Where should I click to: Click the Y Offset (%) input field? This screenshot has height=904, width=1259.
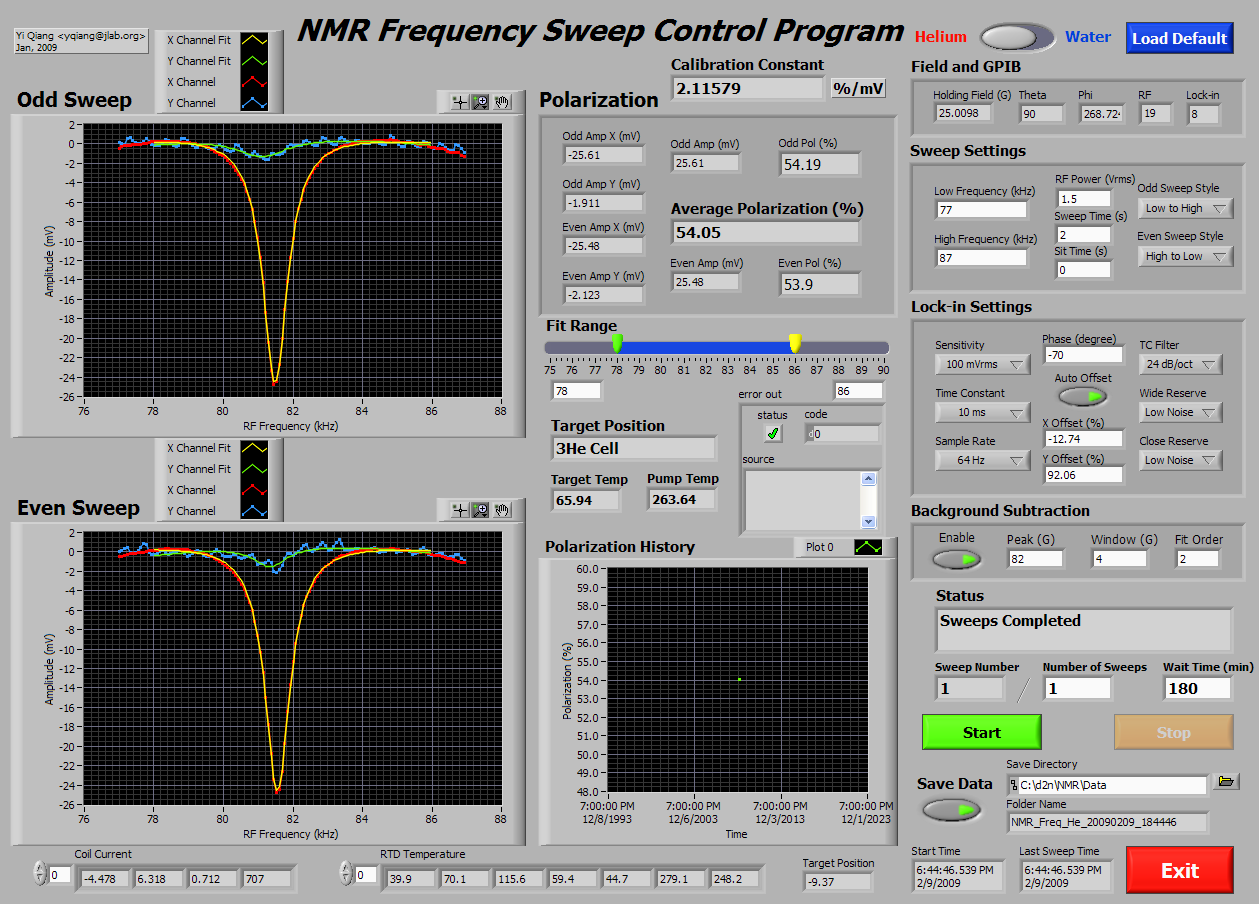tap(1083, 474)
